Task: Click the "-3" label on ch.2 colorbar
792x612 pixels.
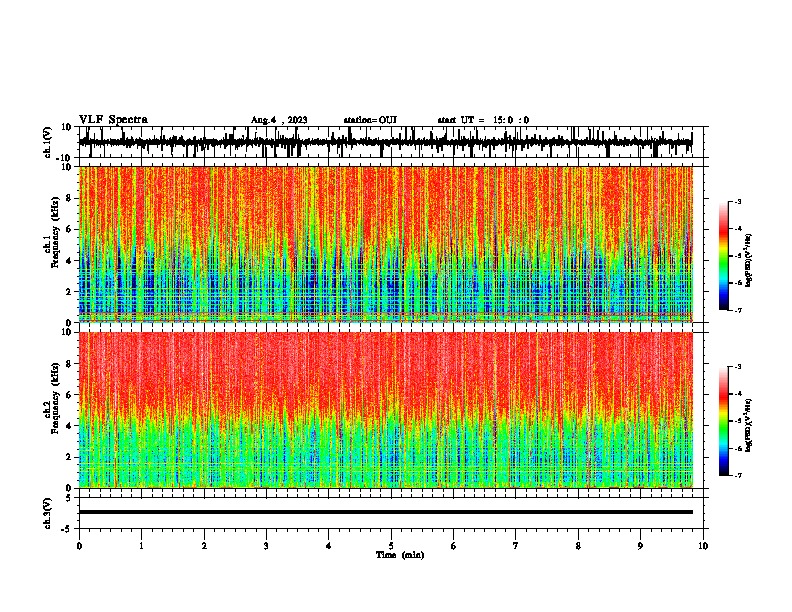Action: click(738, 367)
